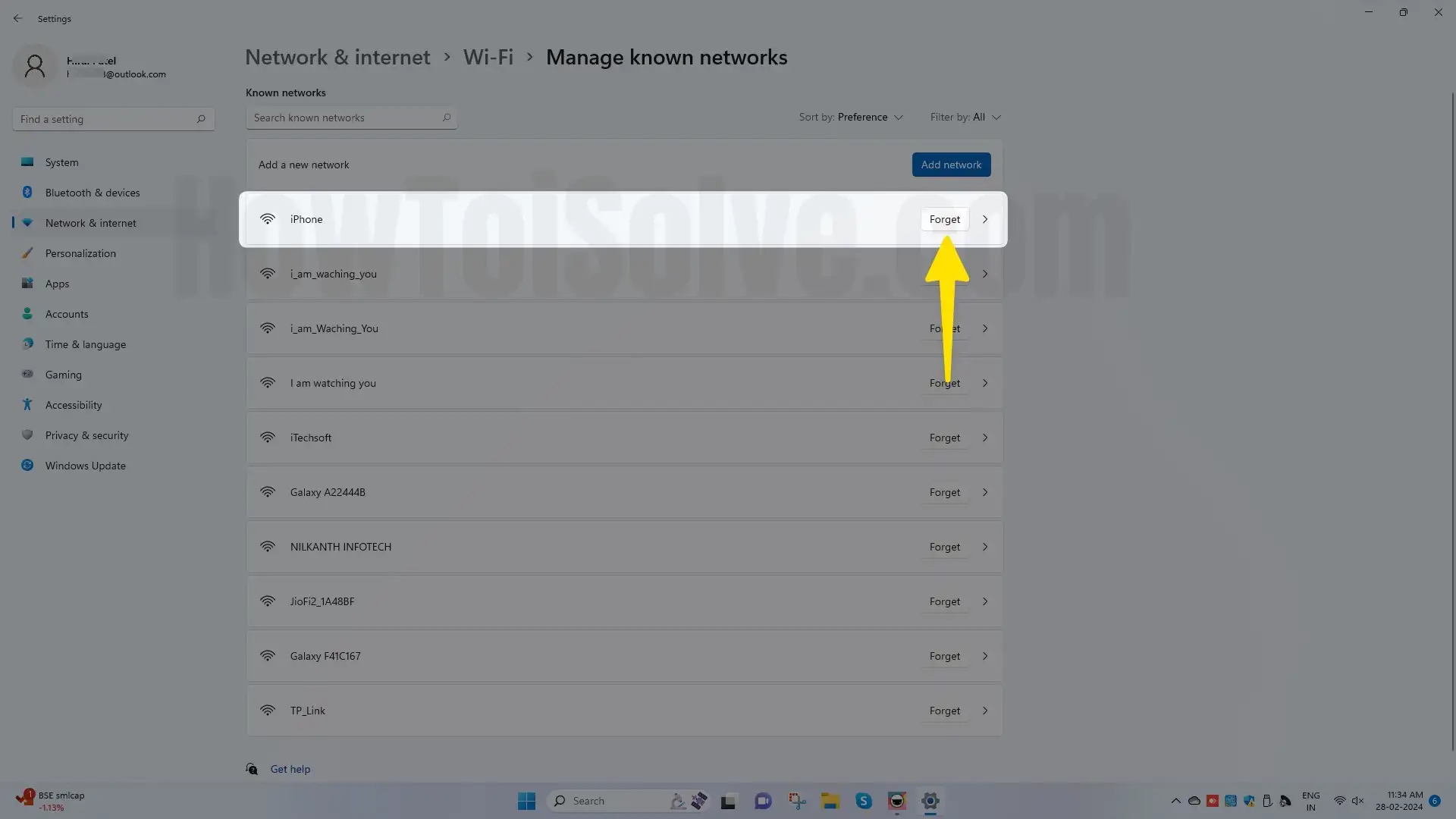Forget the iPhone network
Image resolution: width=1456 pixels, height=819 pixels.
coord(944,219)
